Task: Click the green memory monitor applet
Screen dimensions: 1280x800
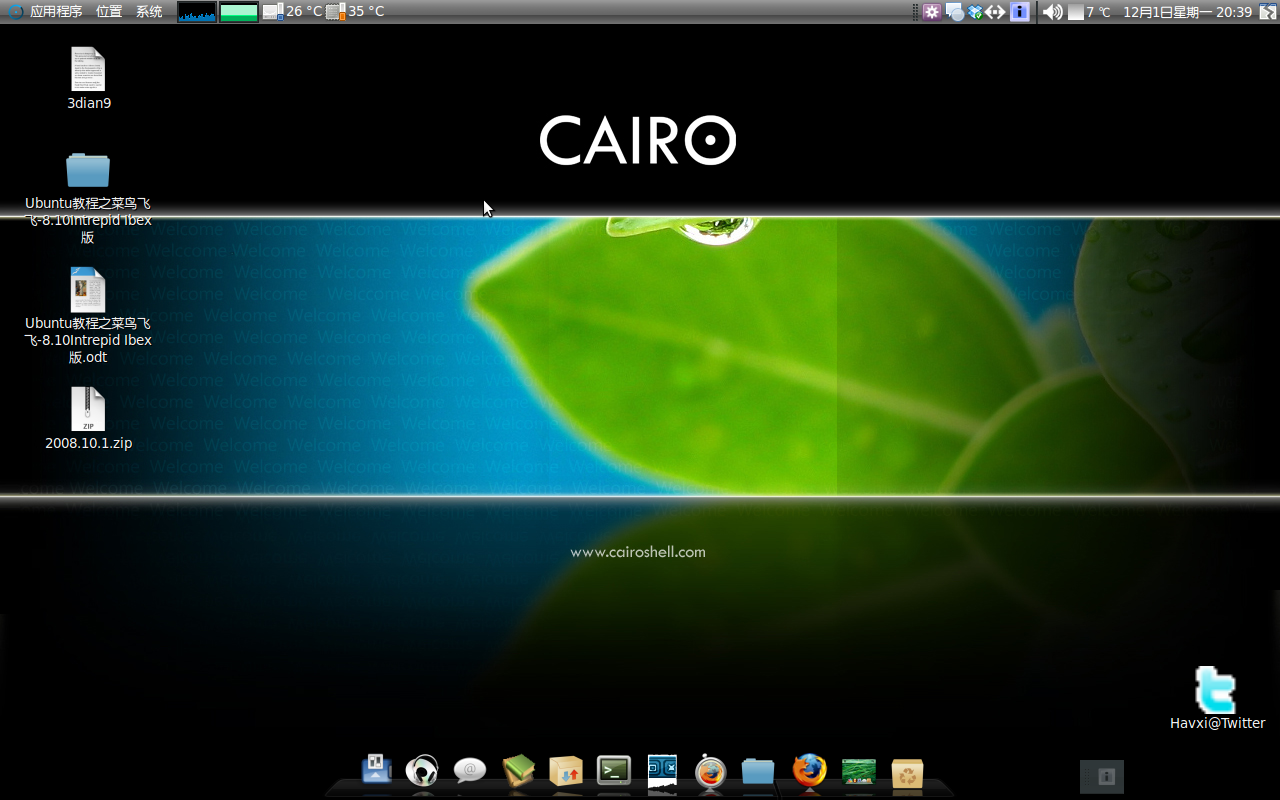Action: tap(239, 12)
